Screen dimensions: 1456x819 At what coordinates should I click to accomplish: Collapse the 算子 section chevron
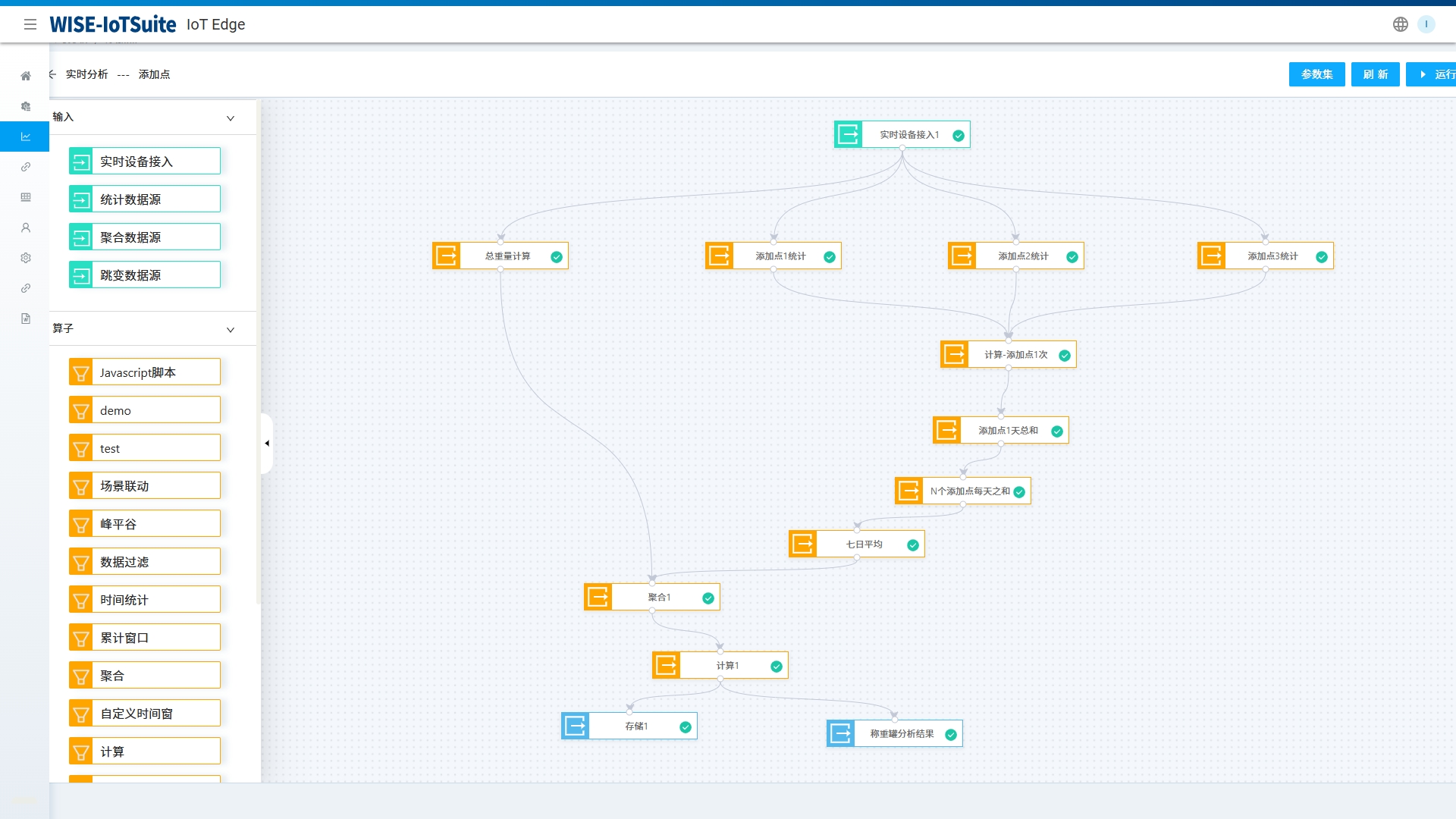coord(231,330)
